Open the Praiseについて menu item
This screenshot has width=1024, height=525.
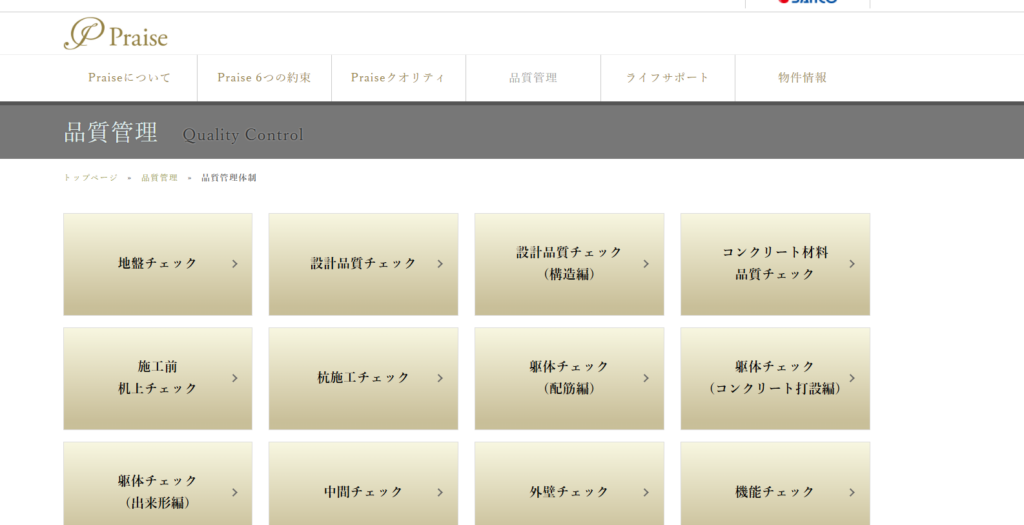point(129,78)
